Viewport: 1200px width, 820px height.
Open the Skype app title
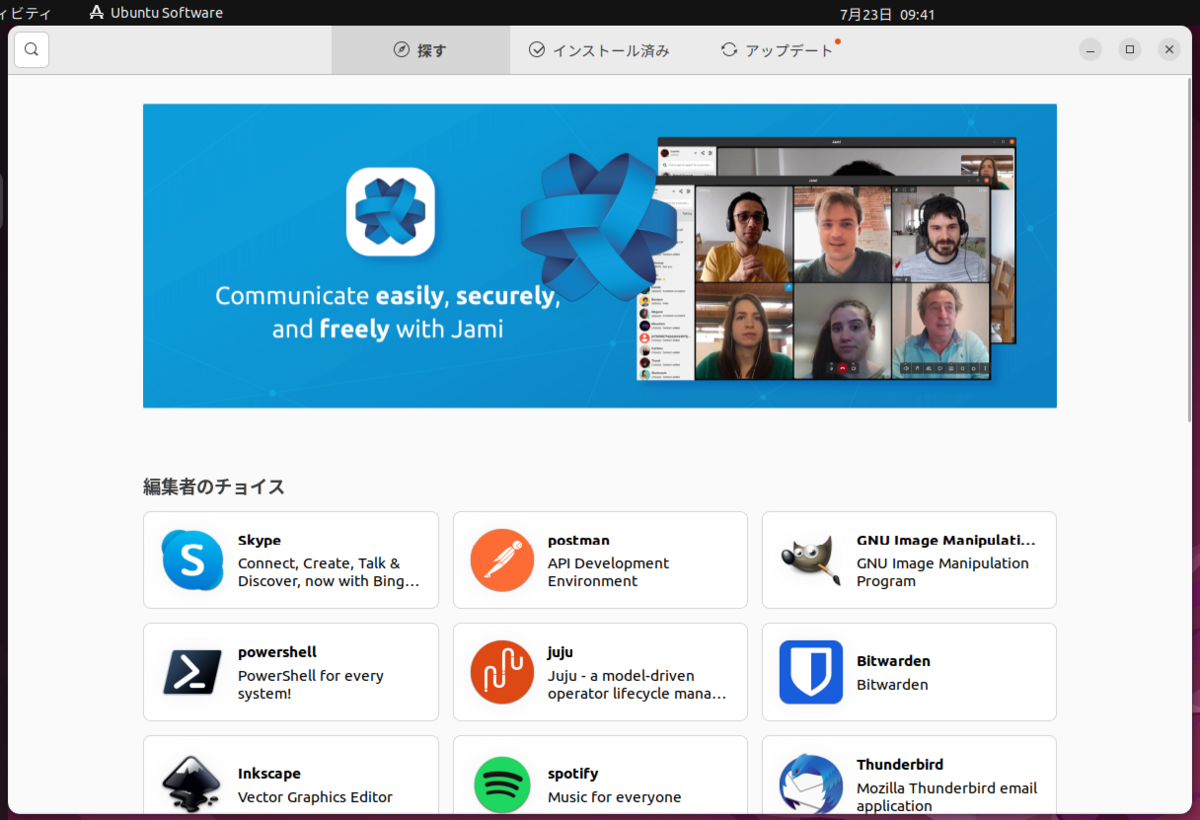point(259,540)
